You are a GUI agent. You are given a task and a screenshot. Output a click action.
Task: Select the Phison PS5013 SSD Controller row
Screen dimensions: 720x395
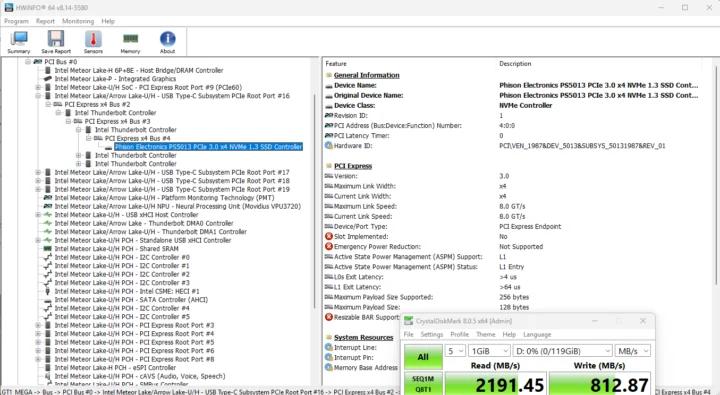208,147
